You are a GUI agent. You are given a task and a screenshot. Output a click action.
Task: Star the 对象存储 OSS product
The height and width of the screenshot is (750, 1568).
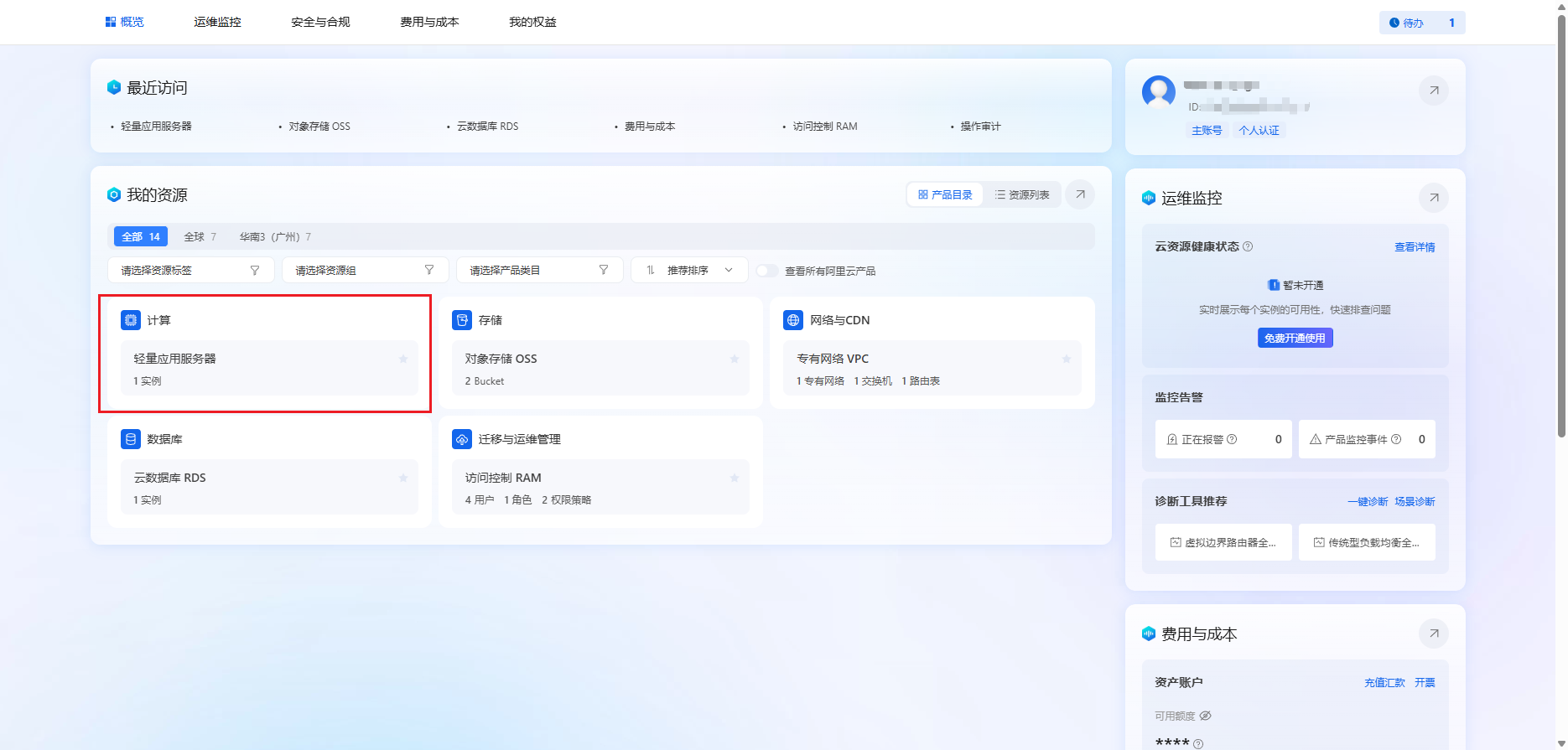point(735,359)
